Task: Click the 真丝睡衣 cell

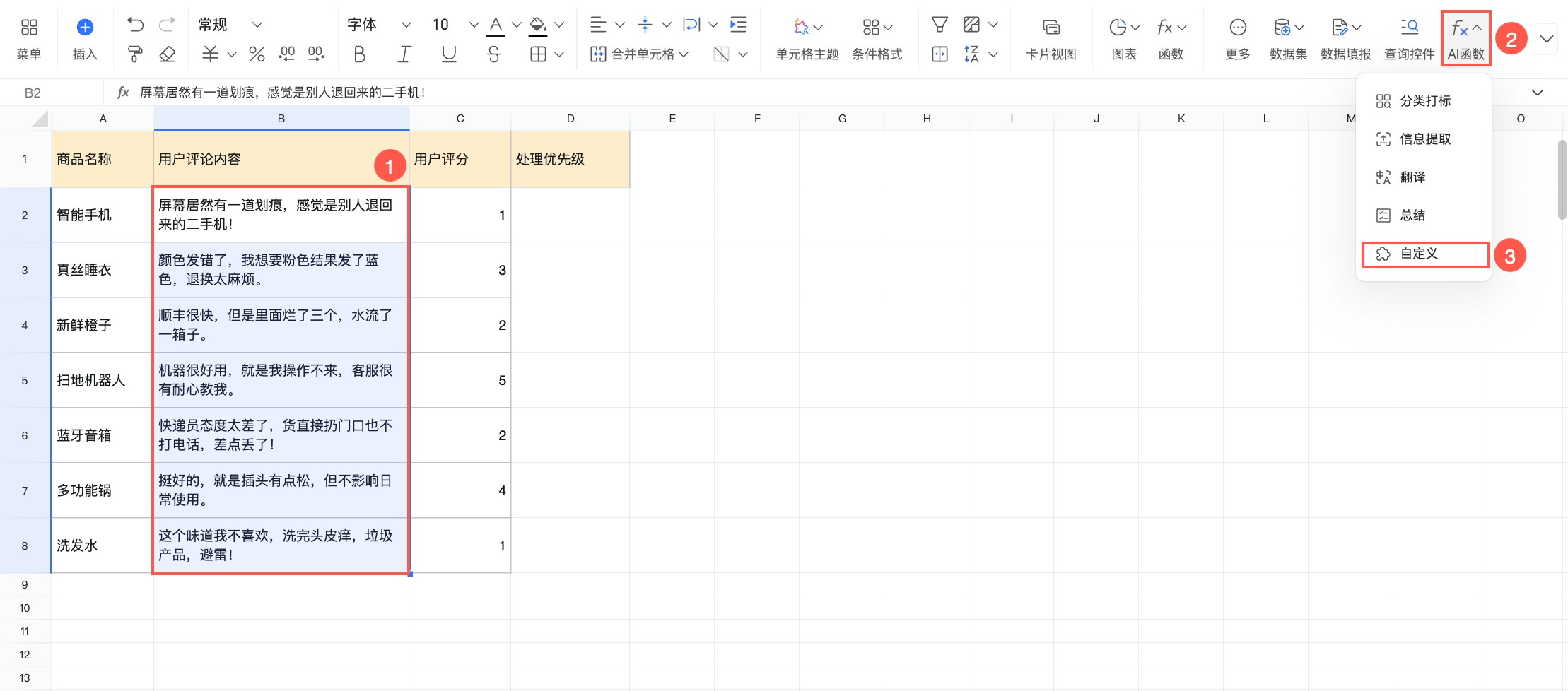Action: 103,270
